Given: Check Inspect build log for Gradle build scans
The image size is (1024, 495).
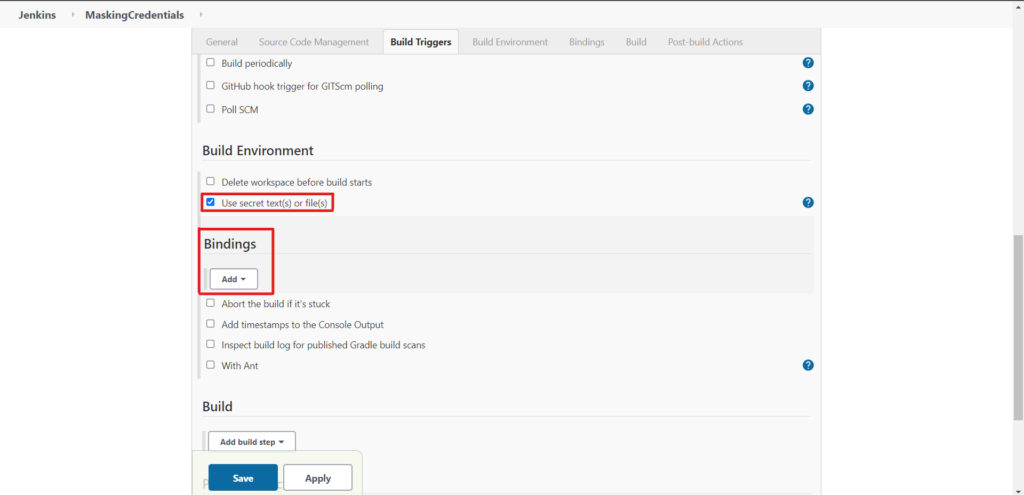Looking at the screenshot, I should (x=210, y=344).
